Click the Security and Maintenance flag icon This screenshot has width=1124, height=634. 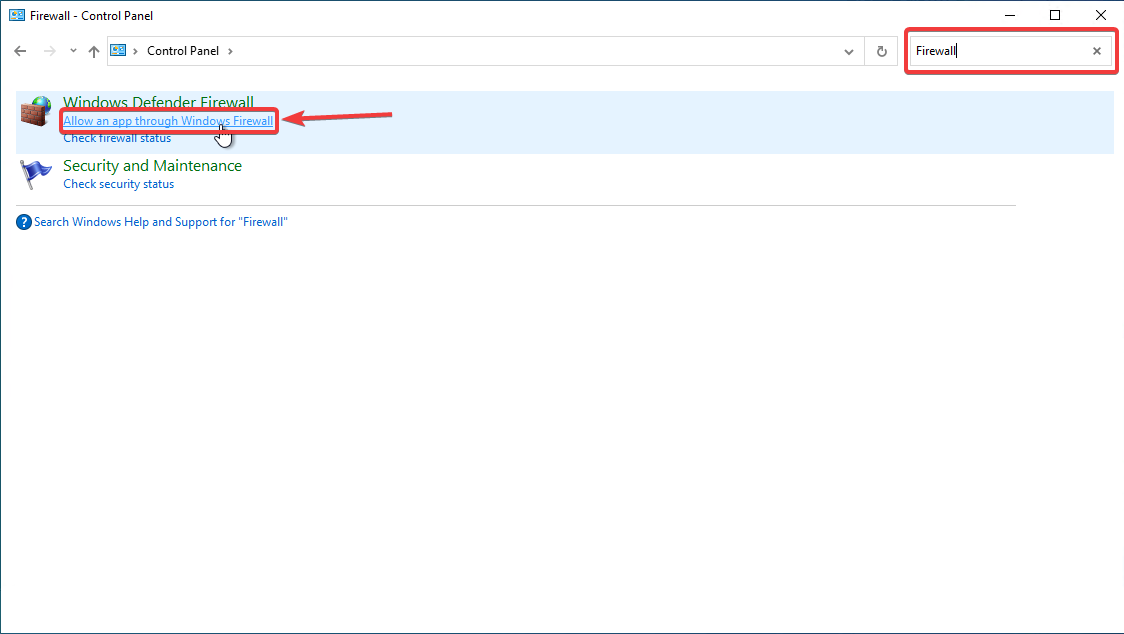pos(36,174)
